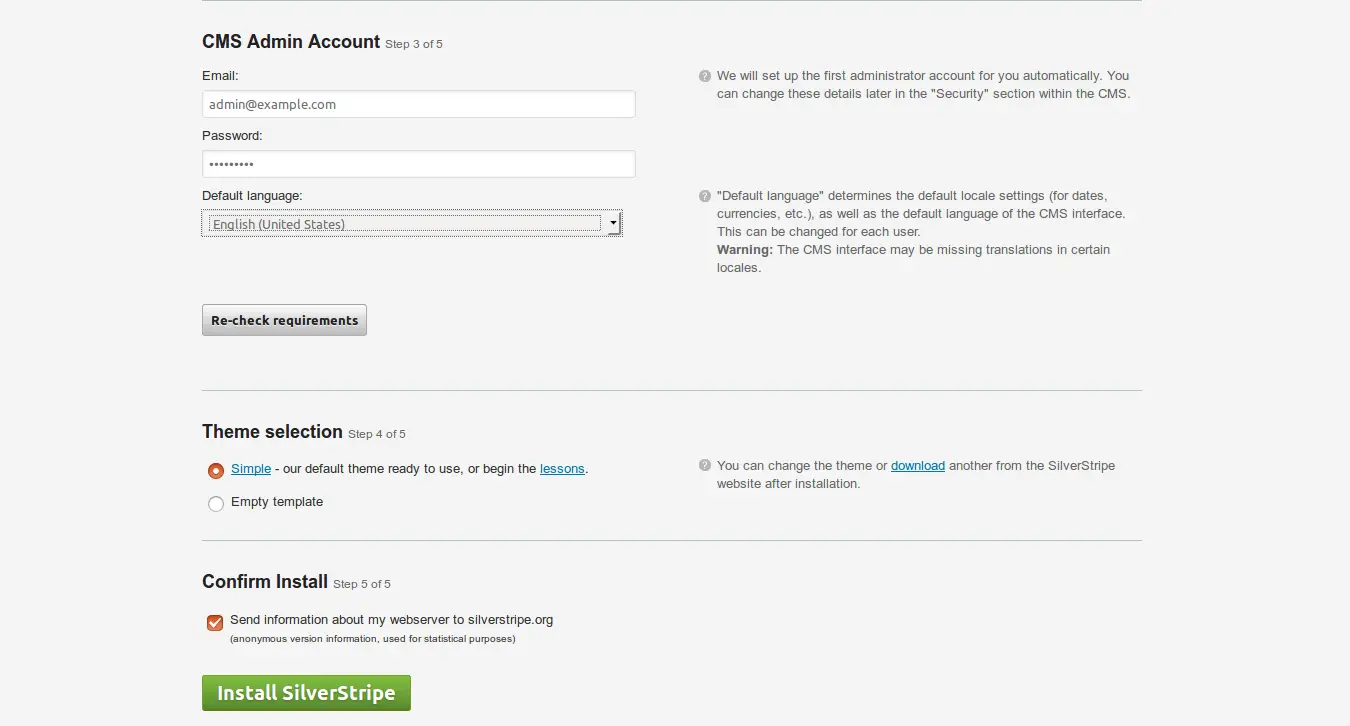Screen dimensions: 1350x726
Task: Click the Email input field
Action: tap(419, 104)
